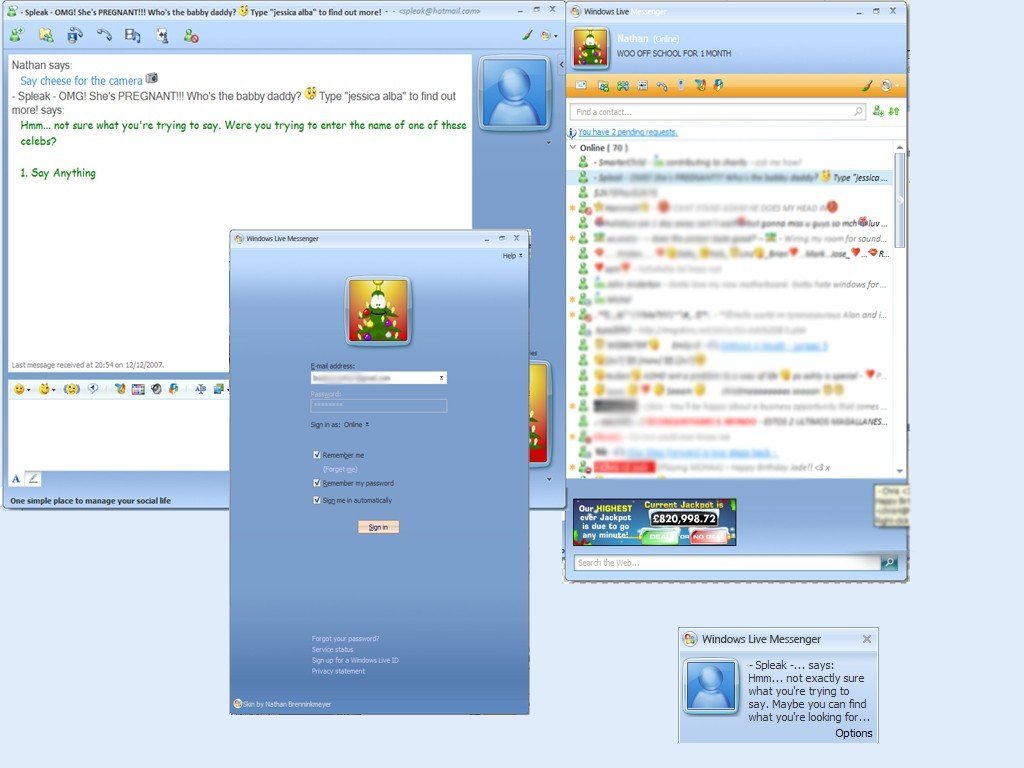The width and height of the screenshot is (1024, 768).
Task: Click 'Sign up for a Windows Live ID'
Action: (355, 660)
